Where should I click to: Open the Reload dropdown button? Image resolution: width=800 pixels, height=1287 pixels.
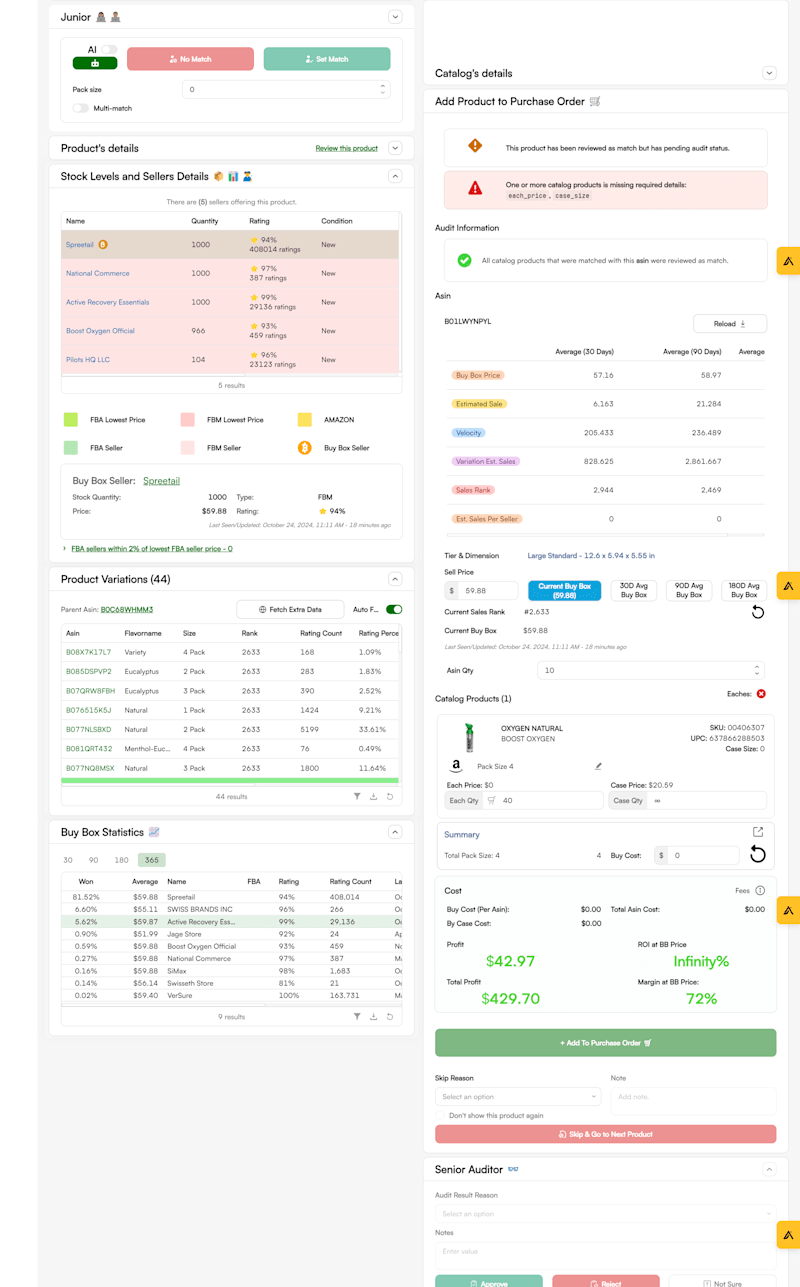730,324
